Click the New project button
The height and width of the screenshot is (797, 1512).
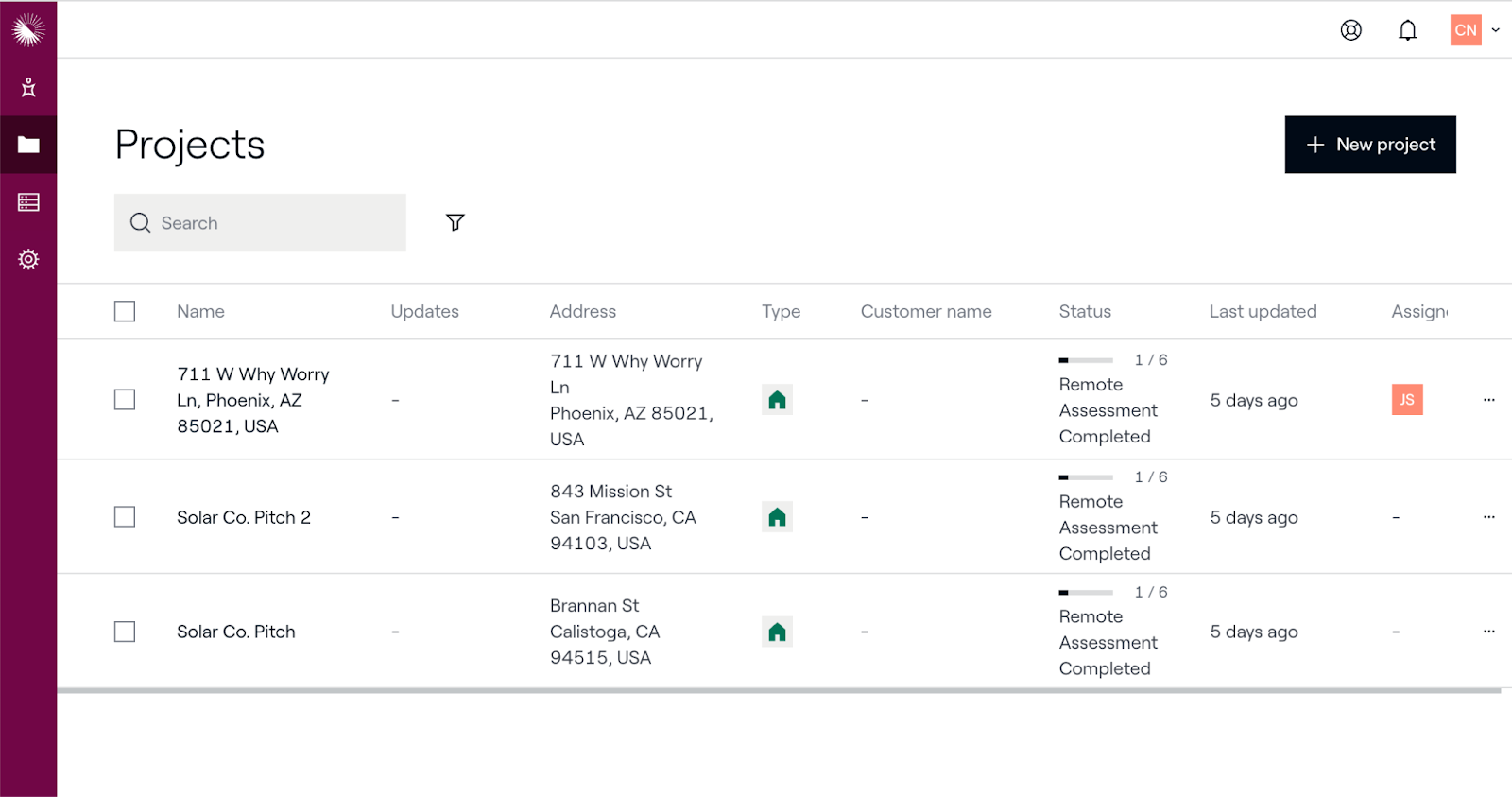tap(1369, 145)
